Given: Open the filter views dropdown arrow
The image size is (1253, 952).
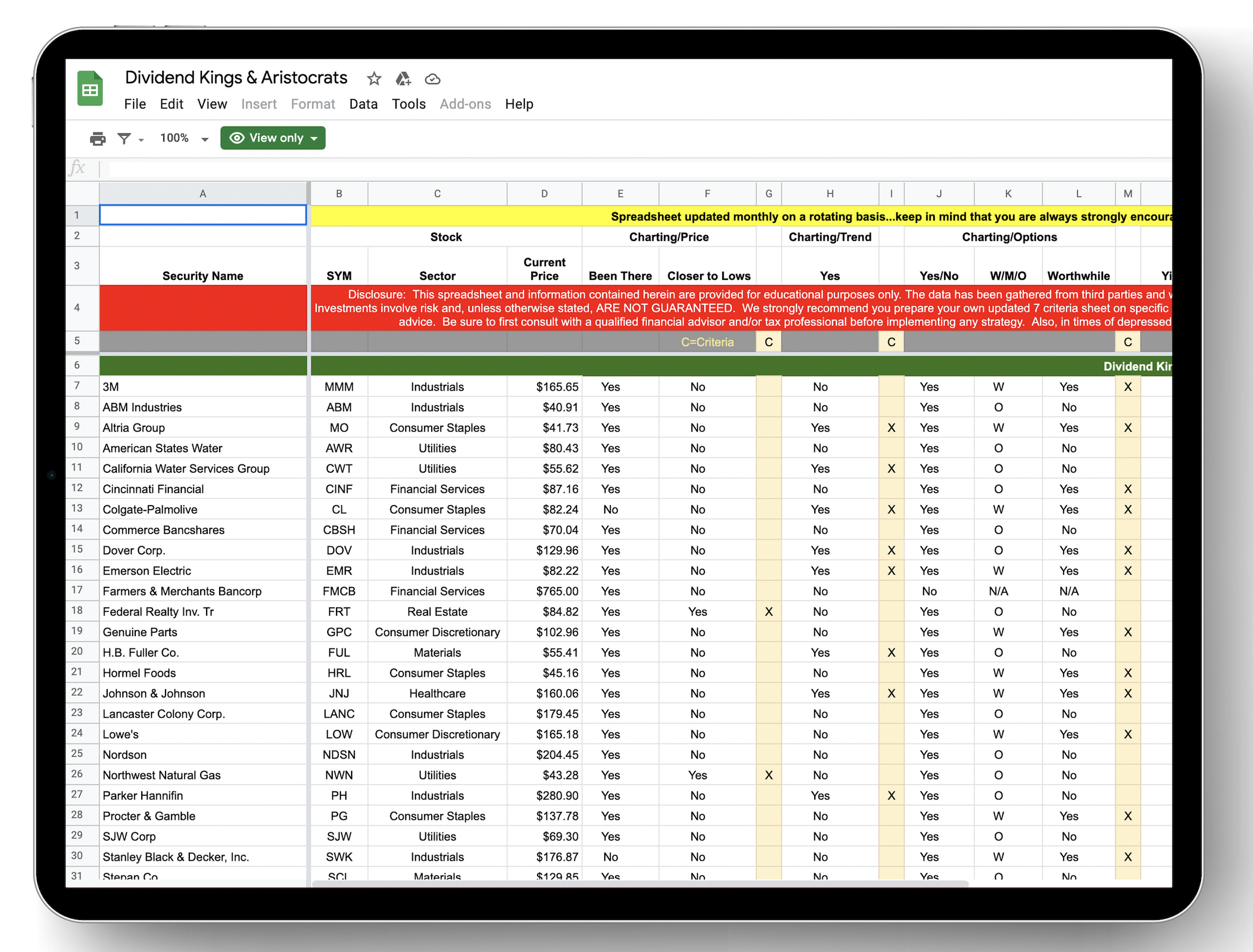Looking at the screenshot, I should pyautogui.click(x=141, y=140).
